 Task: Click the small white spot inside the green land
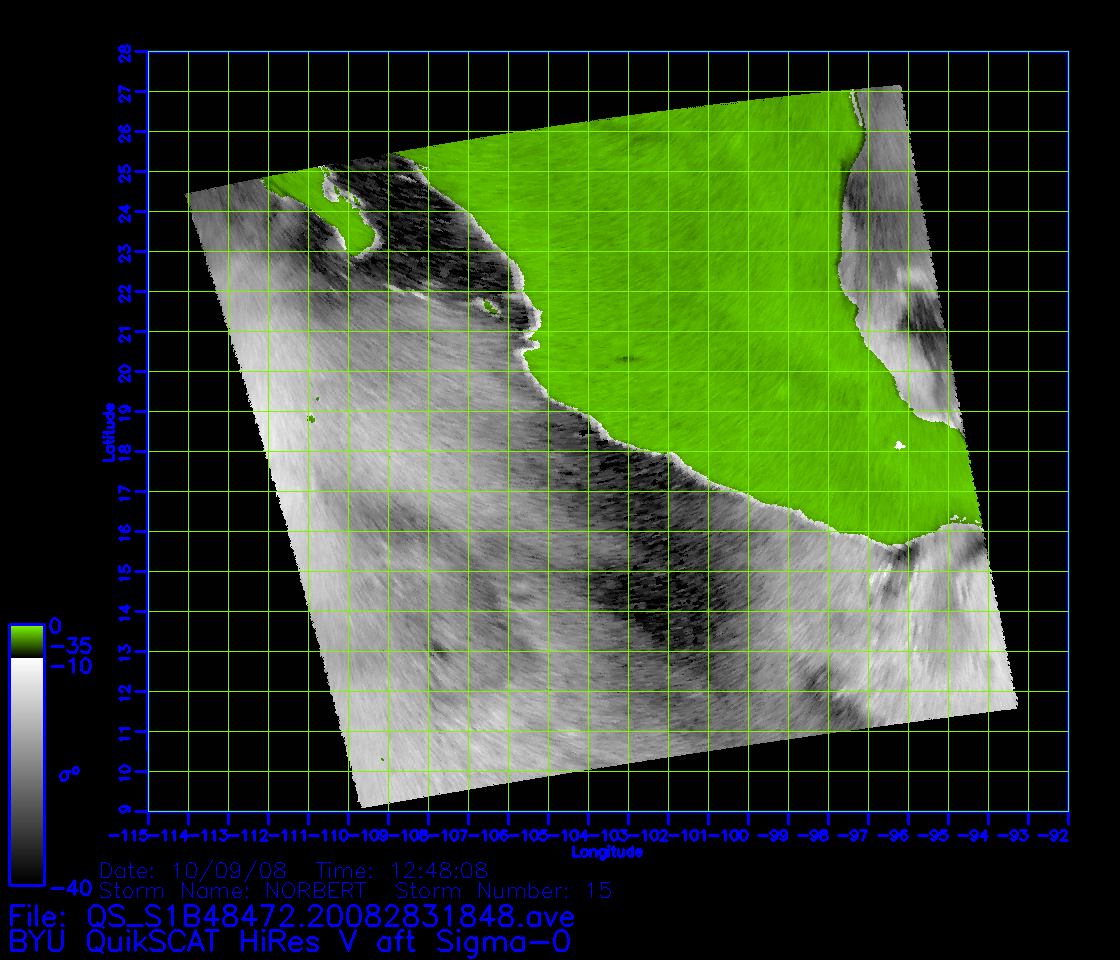[899, 445]
